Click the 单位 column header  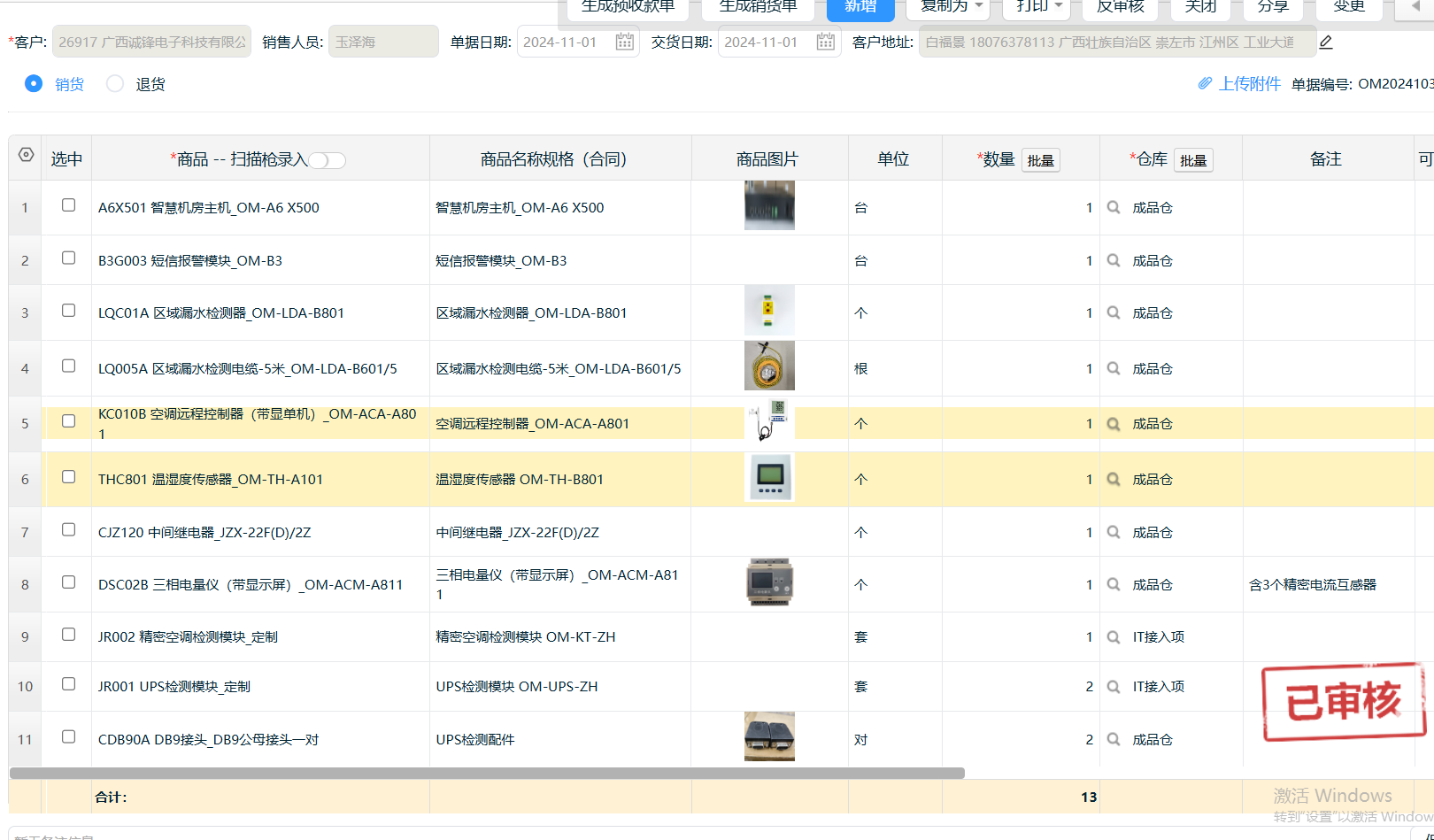893,159
